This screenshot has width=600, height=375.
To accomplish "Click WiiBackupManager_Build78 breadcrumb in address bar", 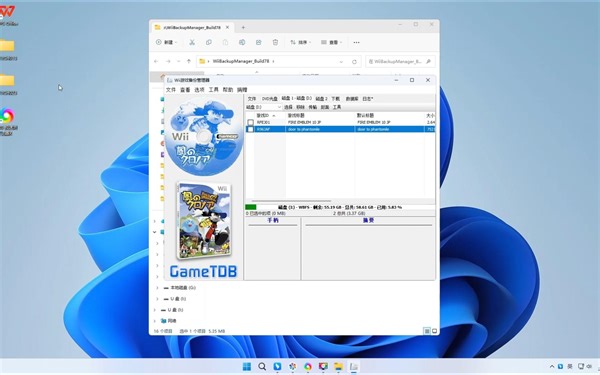I will pos(241,61).
